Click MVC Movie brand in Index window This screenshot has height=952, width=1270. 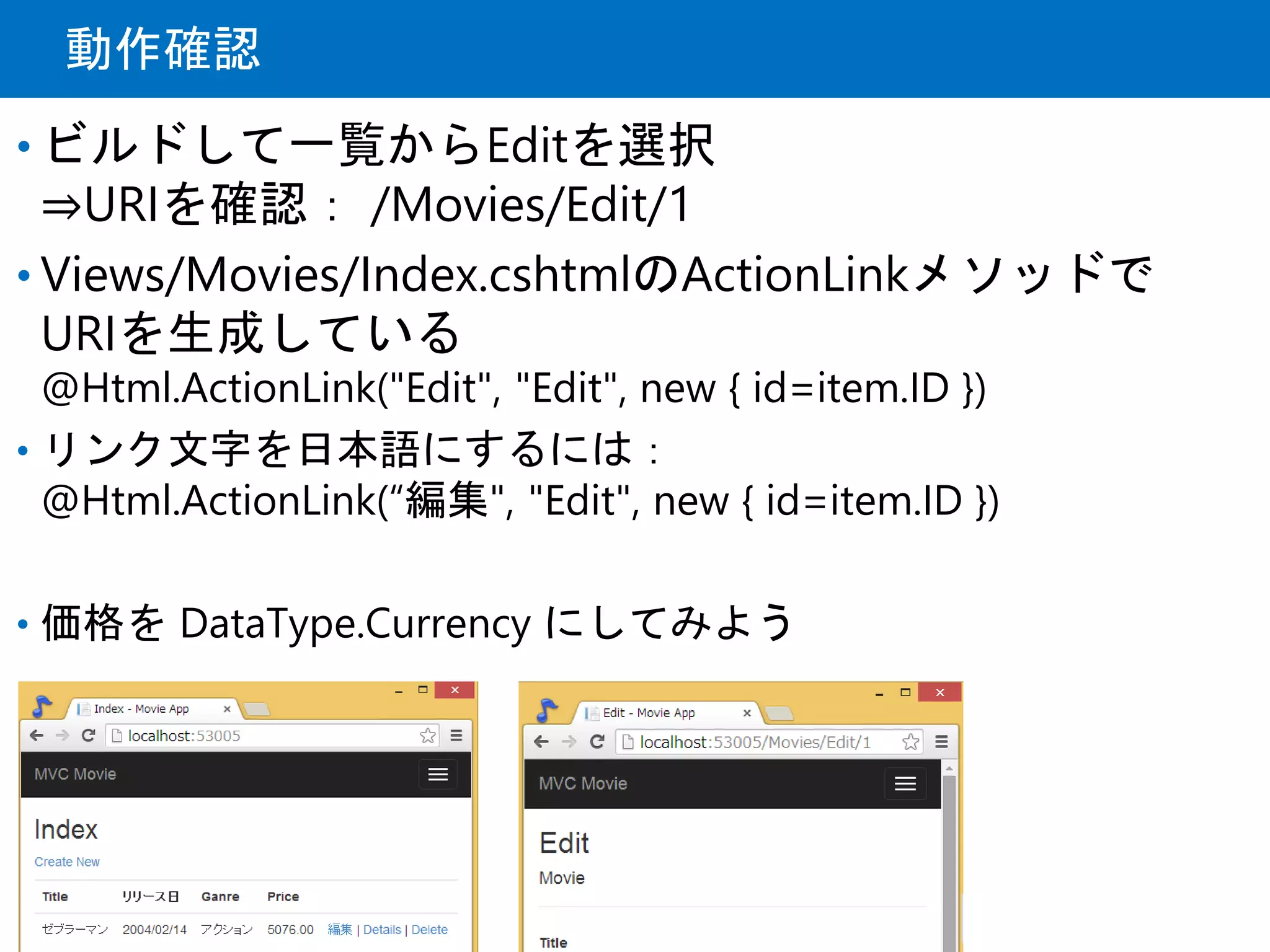(75, 774)
